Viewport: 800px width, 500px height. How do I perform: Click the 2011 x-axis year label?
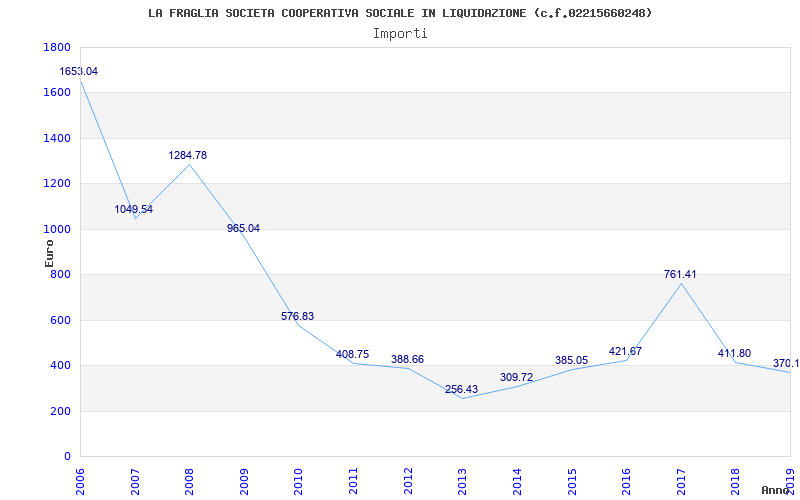(x=353, y=482)
